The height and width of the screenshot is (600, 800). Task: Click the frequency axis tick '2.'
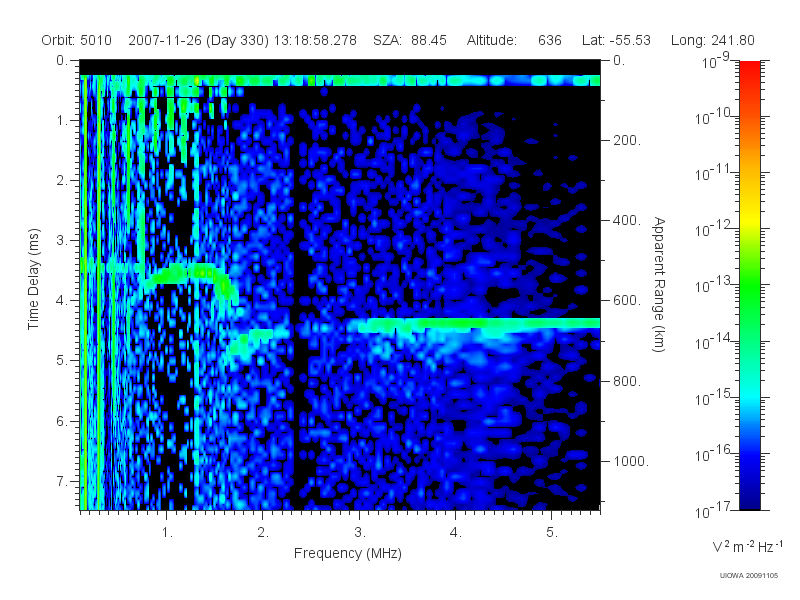tap(262, 533)
